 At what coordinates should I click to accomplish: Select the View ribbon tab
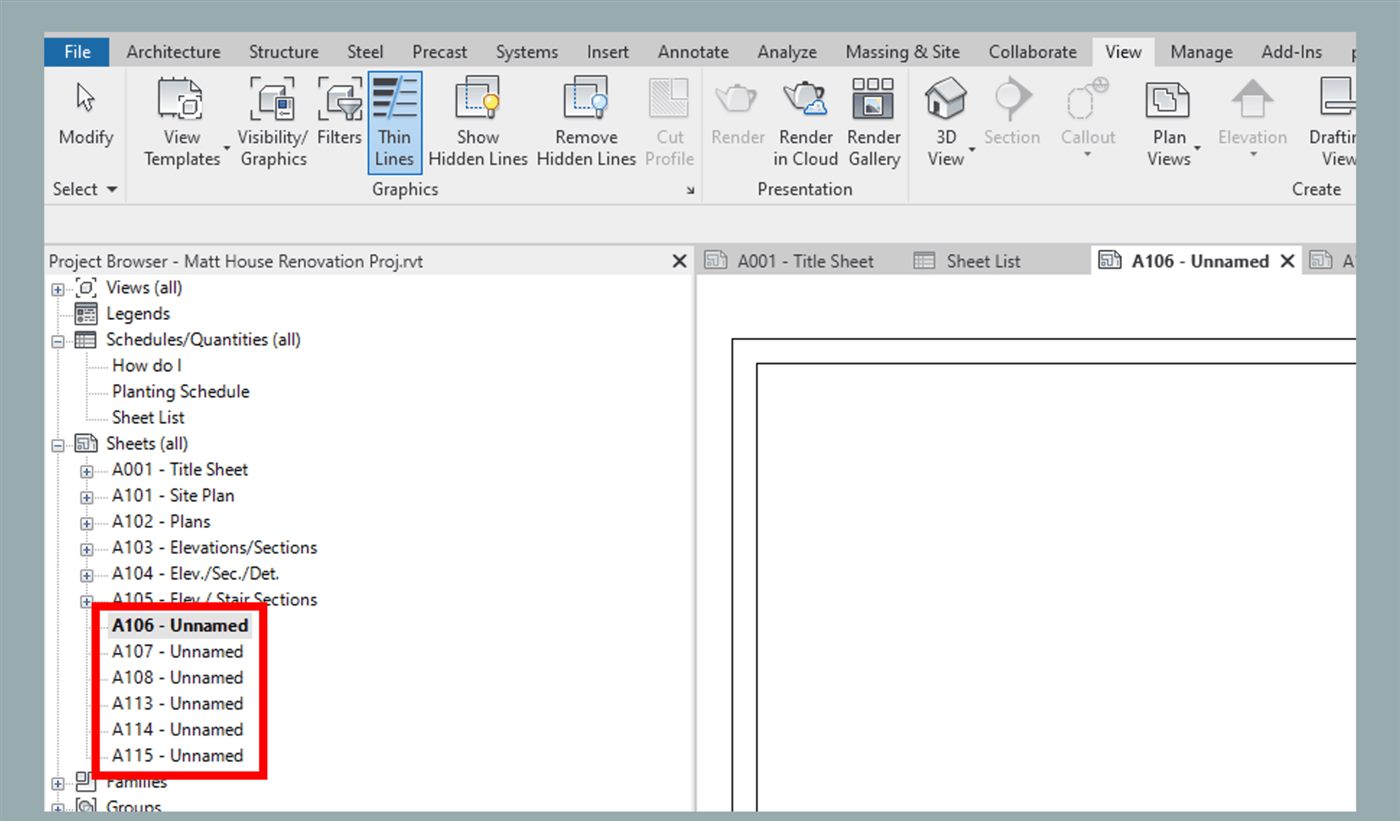click(1123, 52)
